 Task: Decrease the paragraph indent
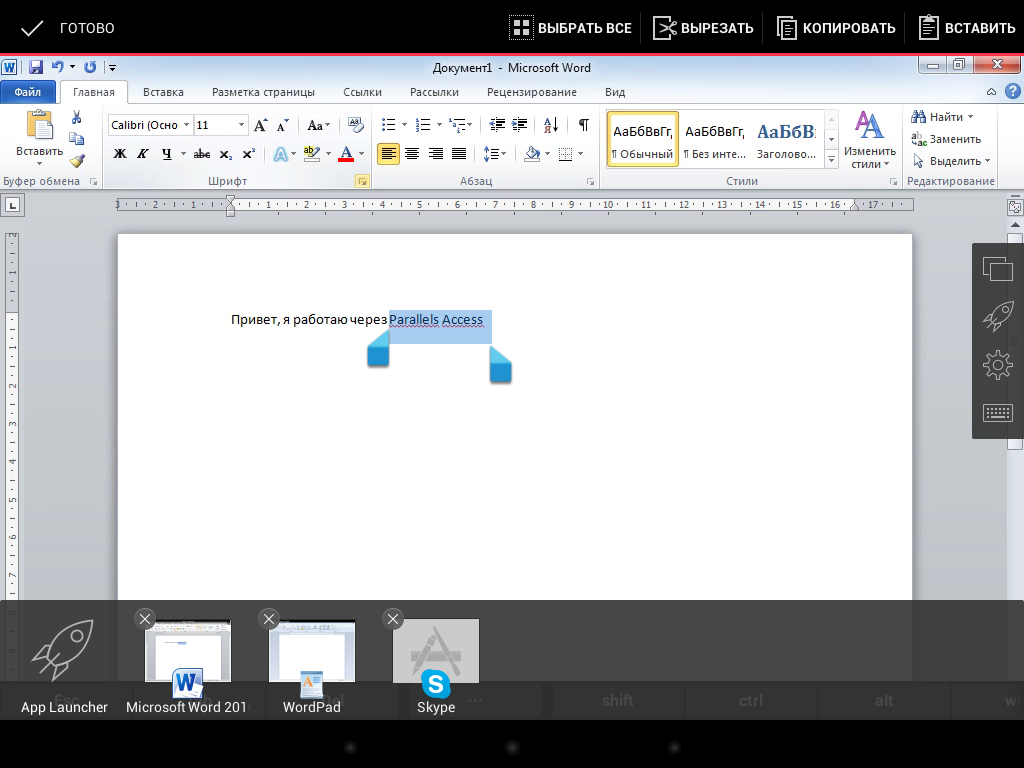pos(497,124)
